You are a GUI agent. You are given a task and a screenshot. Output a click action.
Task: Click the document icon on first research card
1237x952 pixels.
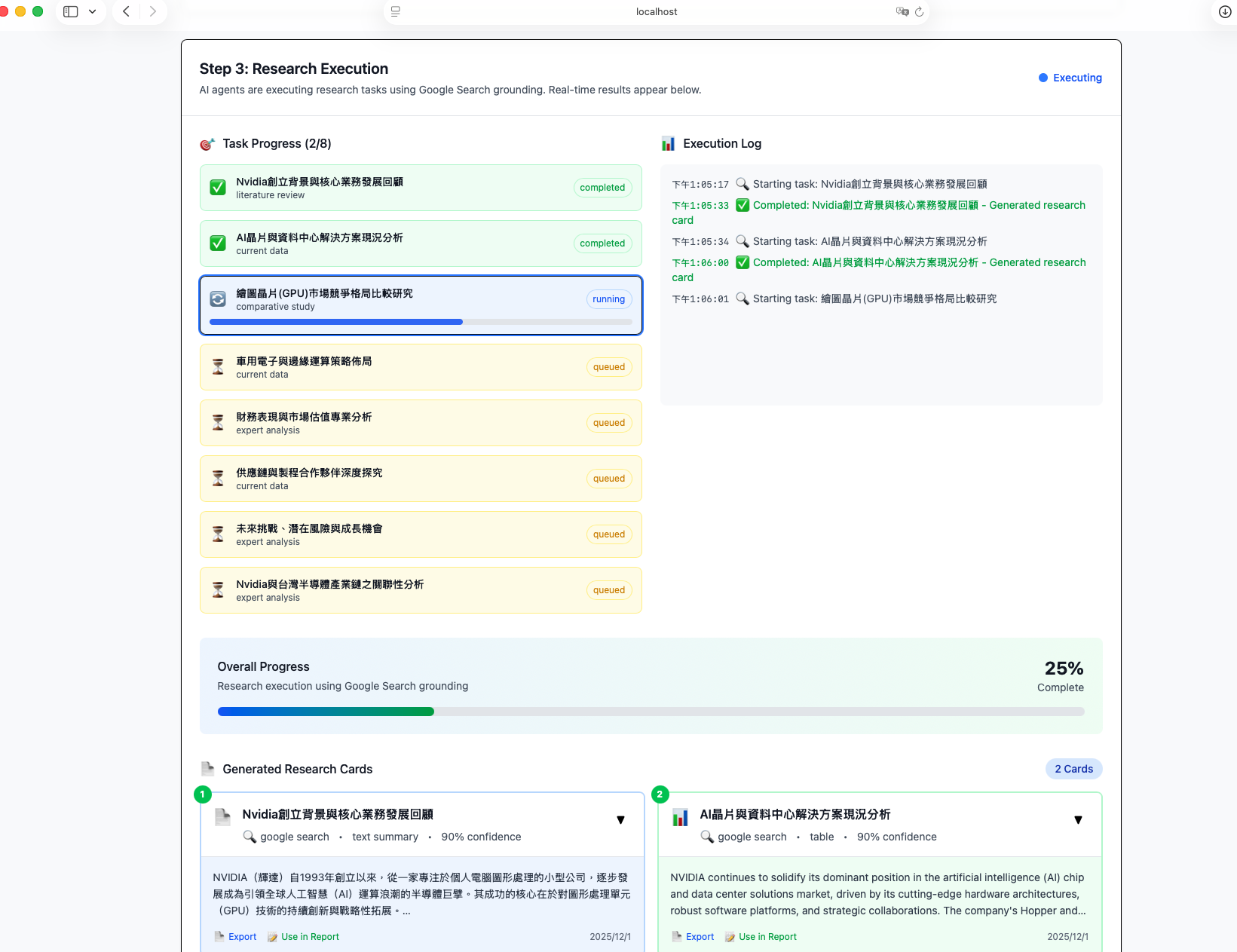(222, 817)
